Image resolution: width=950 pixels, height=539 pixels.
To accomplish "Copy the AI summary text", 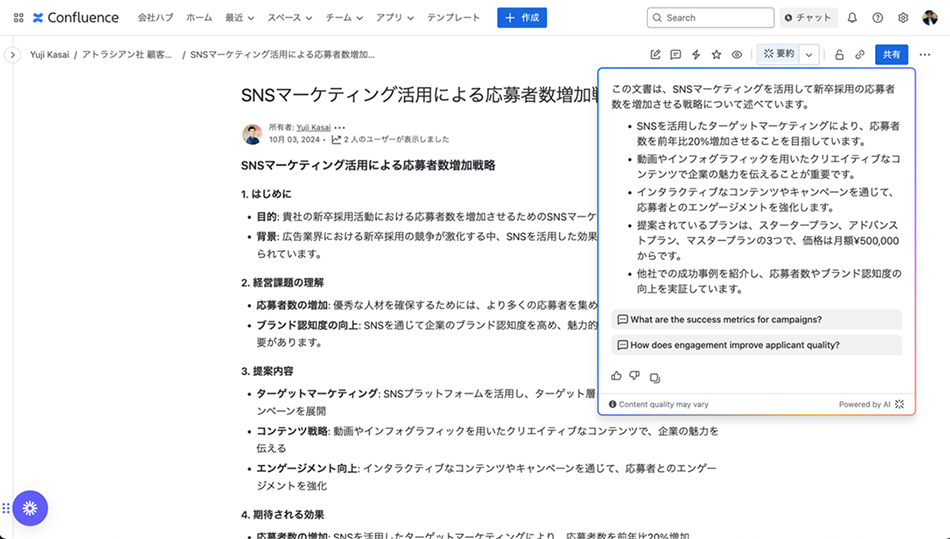I will pyautogui.click(x=655, y=377).
